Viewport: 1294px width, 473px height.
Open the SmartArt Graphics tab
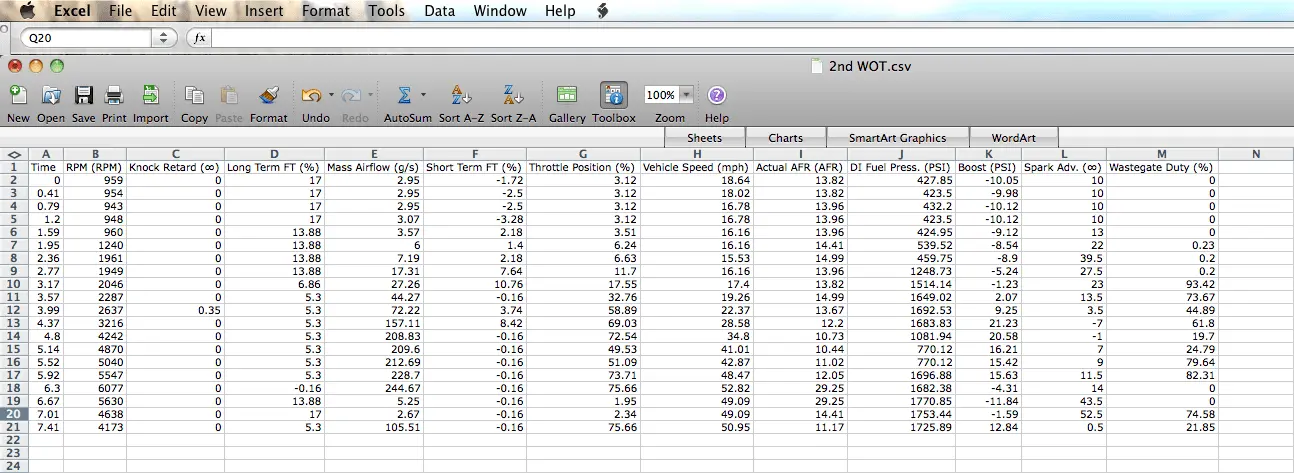pos(896,138)
